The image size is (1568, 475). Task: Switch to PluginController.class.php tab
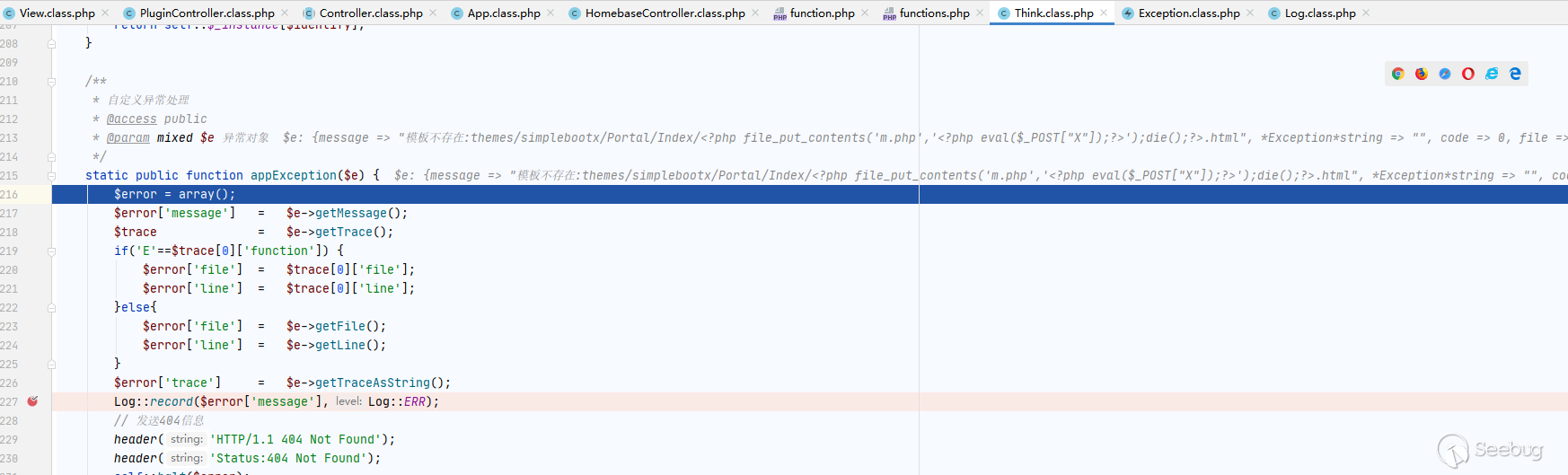(207, 13)
